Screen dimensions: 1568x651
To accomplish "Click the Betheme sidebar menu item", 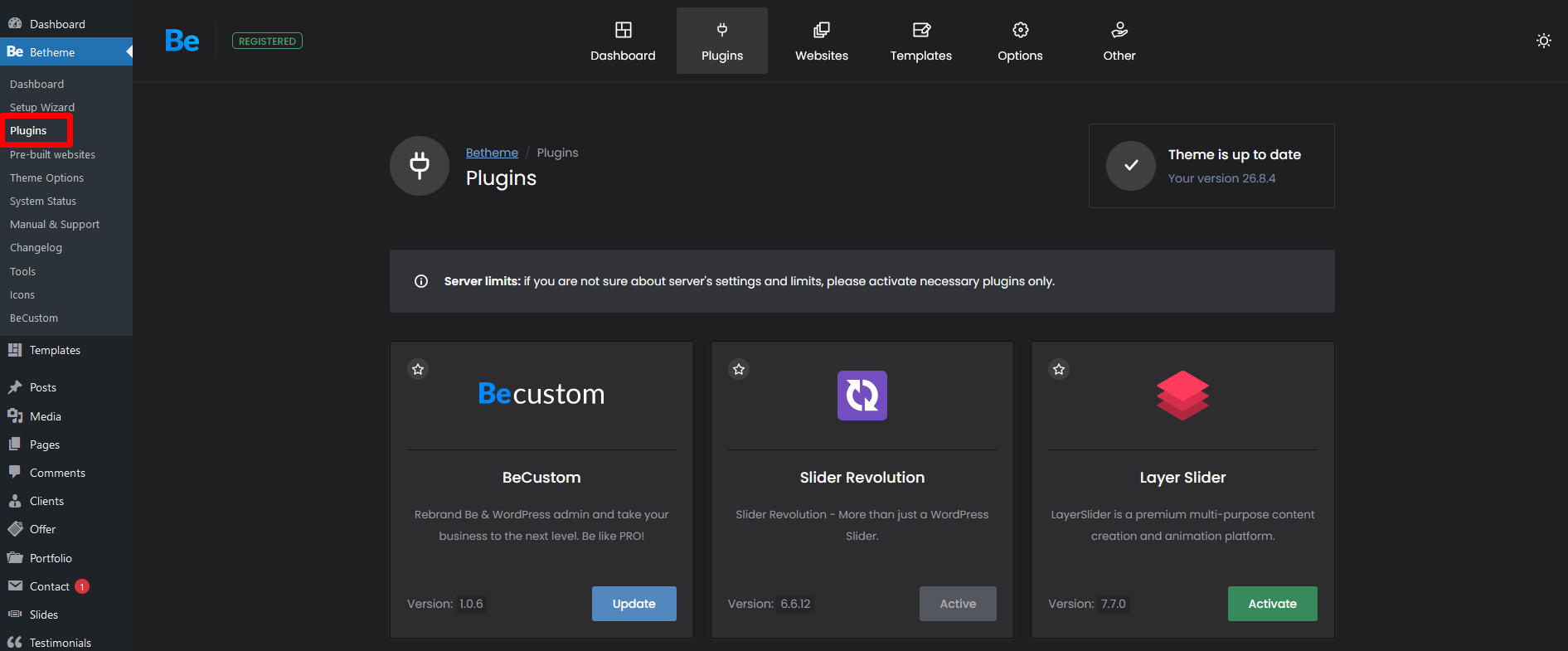I will point(66,51).
